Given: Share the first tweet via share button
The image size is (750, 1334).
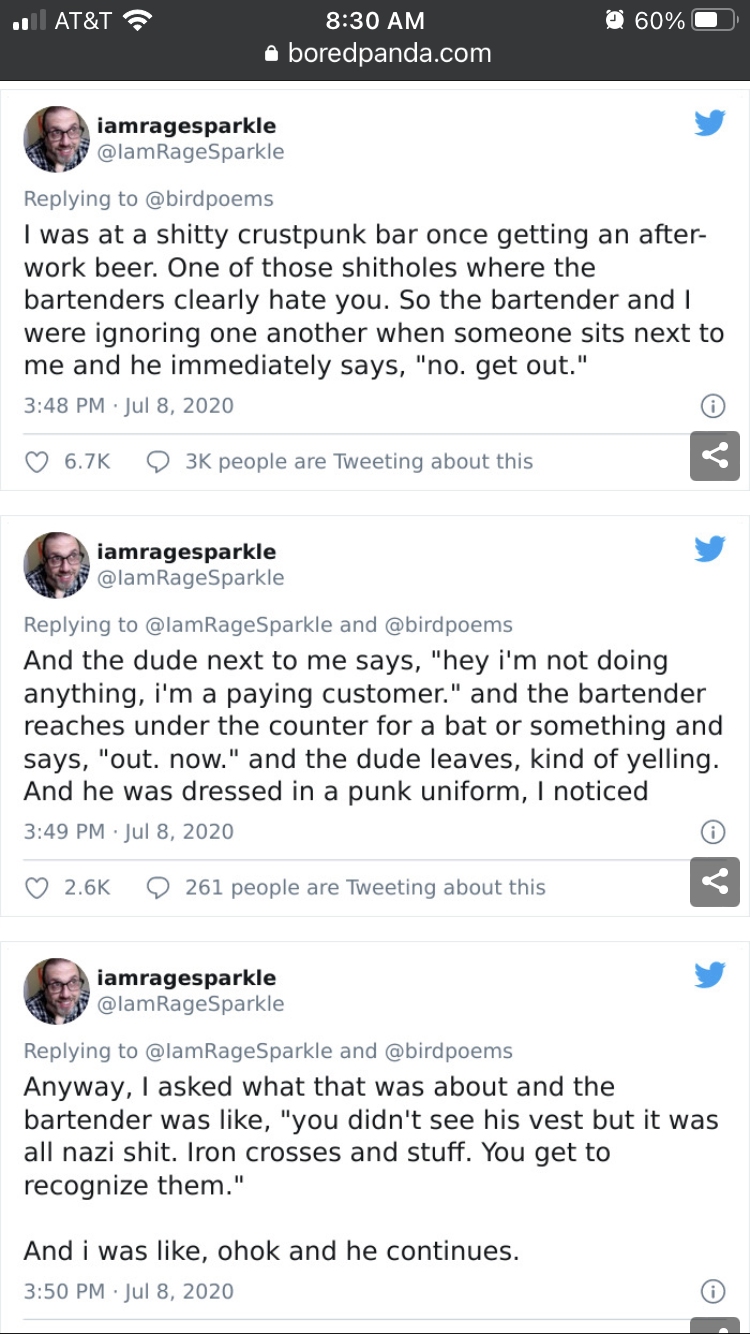Looking at the screenshot, I should (714, 456).
